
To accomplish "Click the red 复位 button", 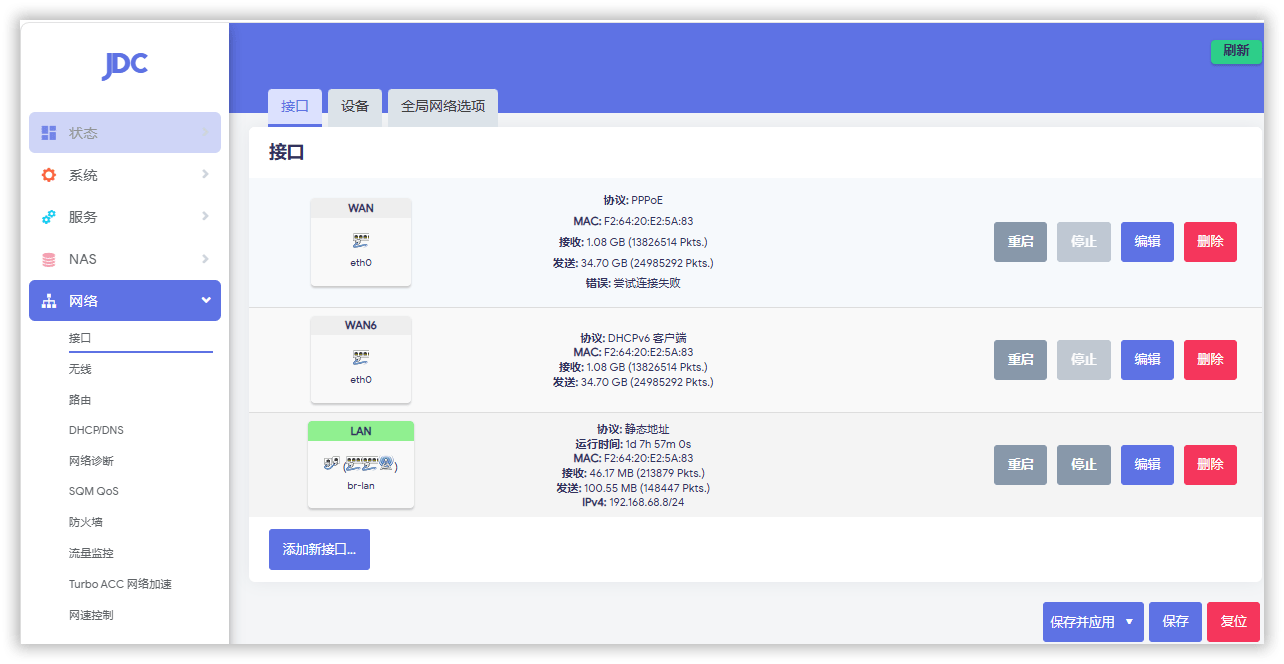I will 1234,622.
